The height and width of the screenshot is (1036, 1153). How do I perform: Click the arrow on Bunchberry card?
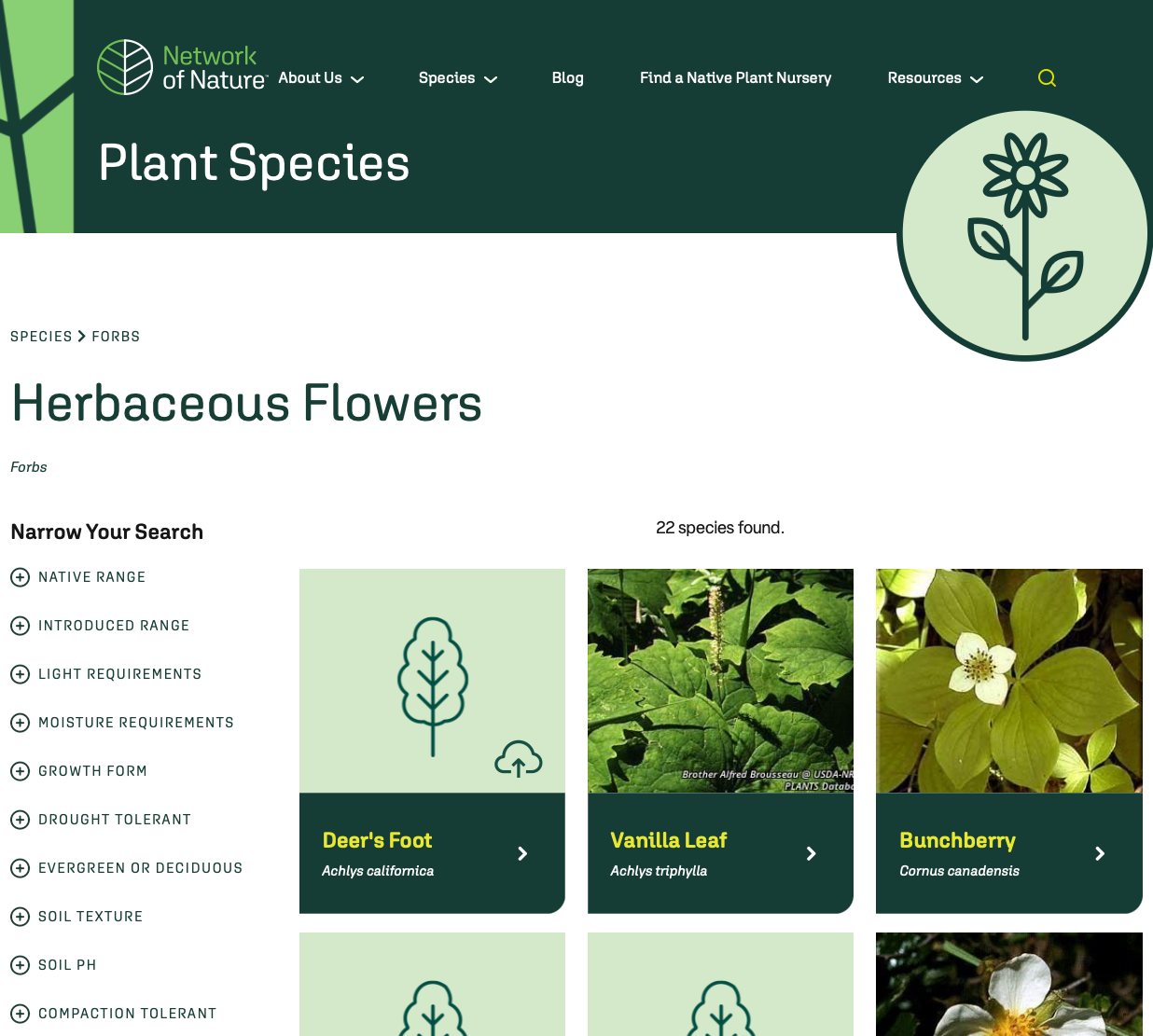point(1100,853)
